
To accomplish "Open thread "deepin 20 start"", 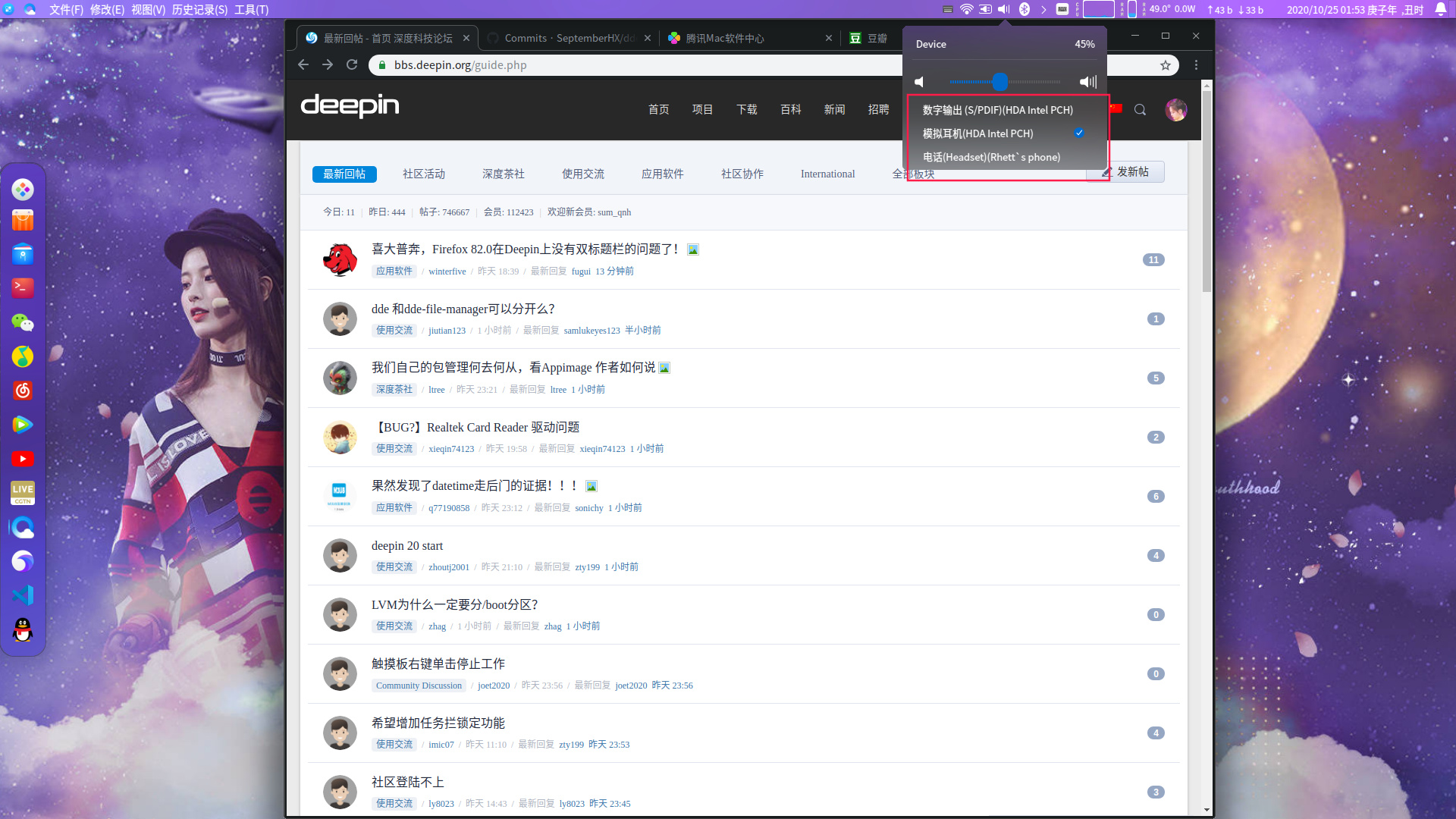I will (x=407, y=546).
